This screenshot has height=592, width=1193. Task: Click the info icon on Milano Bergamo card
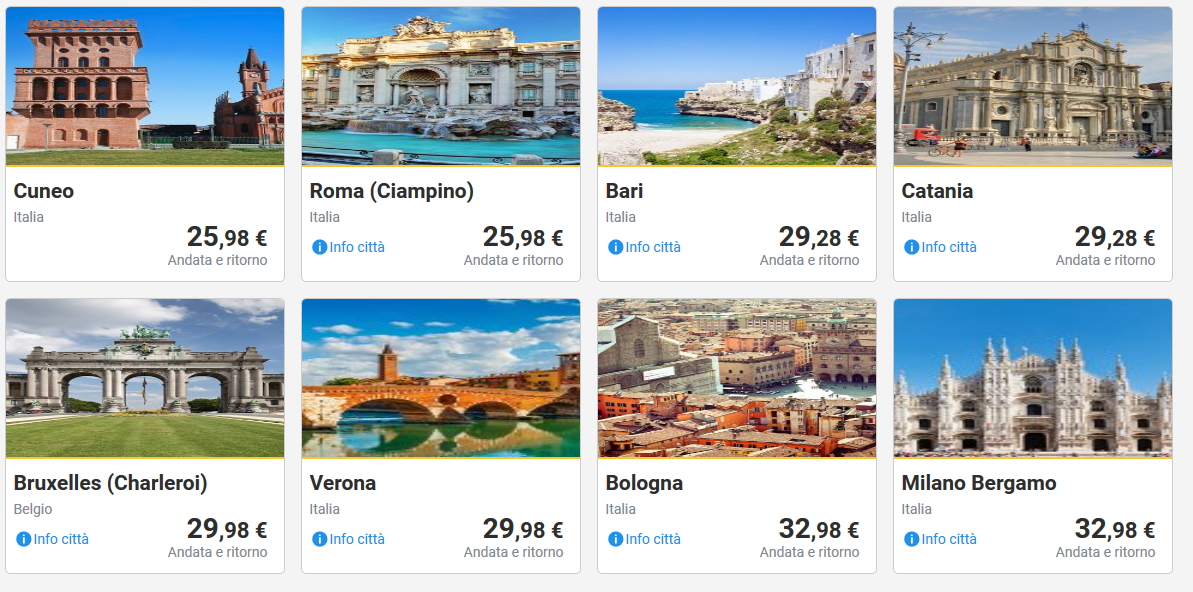[911, 539]
